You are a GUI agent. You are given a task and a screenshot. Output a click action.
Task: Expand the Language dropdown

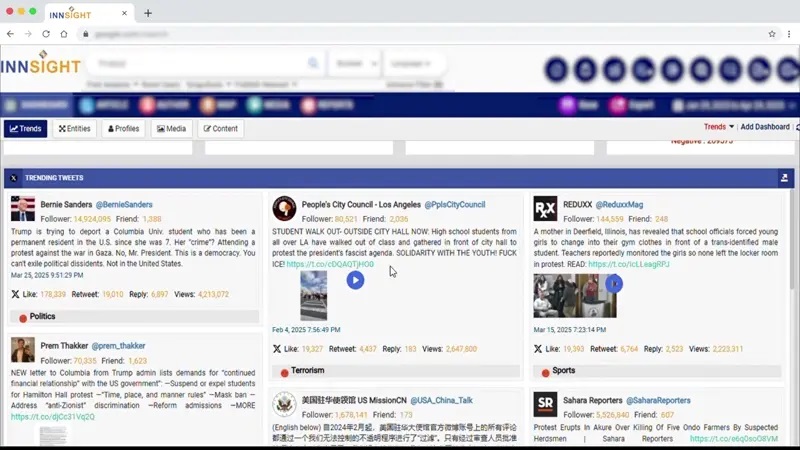tap(413, 63)
